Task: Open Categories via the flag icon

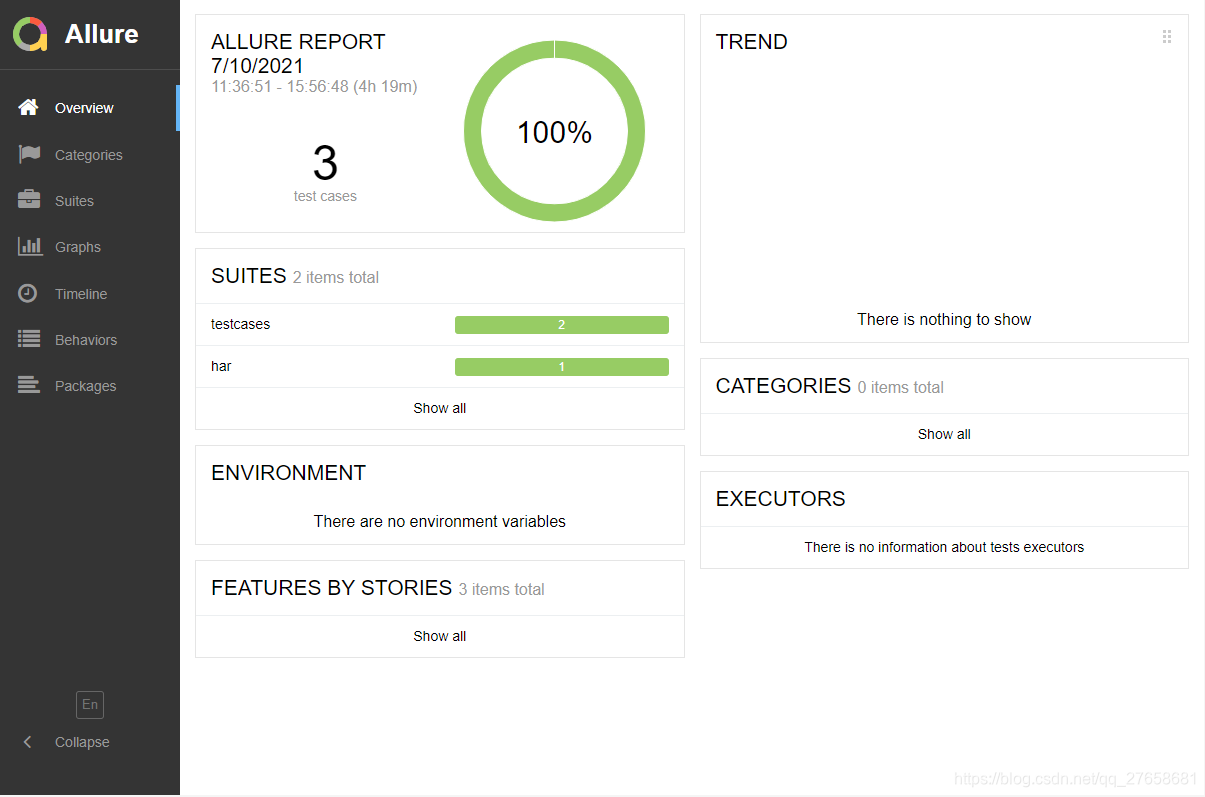Action: 28,154
